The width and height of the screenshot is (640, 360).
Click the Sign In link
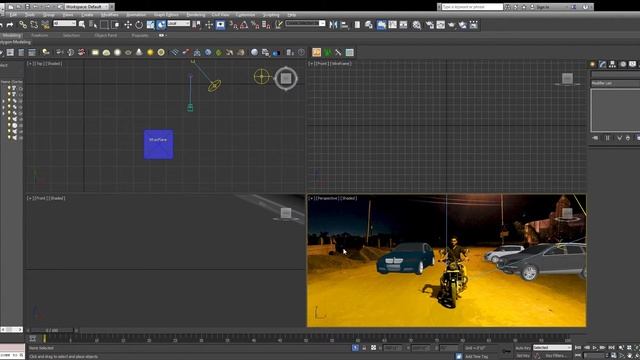(x=543, y=7)
